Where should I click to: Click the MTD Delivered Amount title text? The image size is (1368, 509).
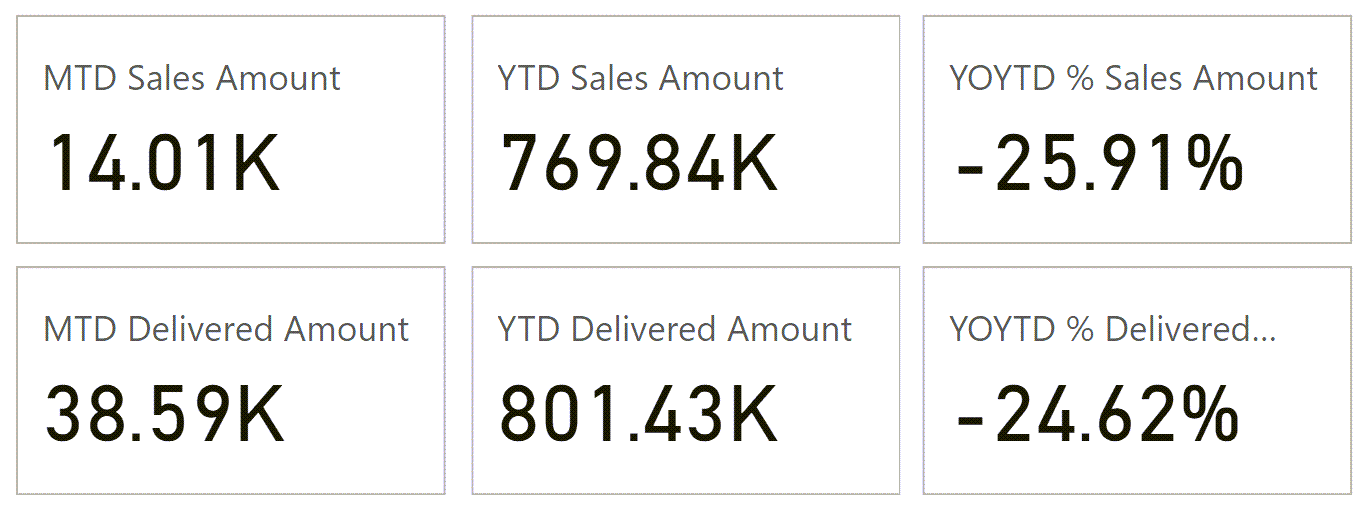[x=227, y=329]
